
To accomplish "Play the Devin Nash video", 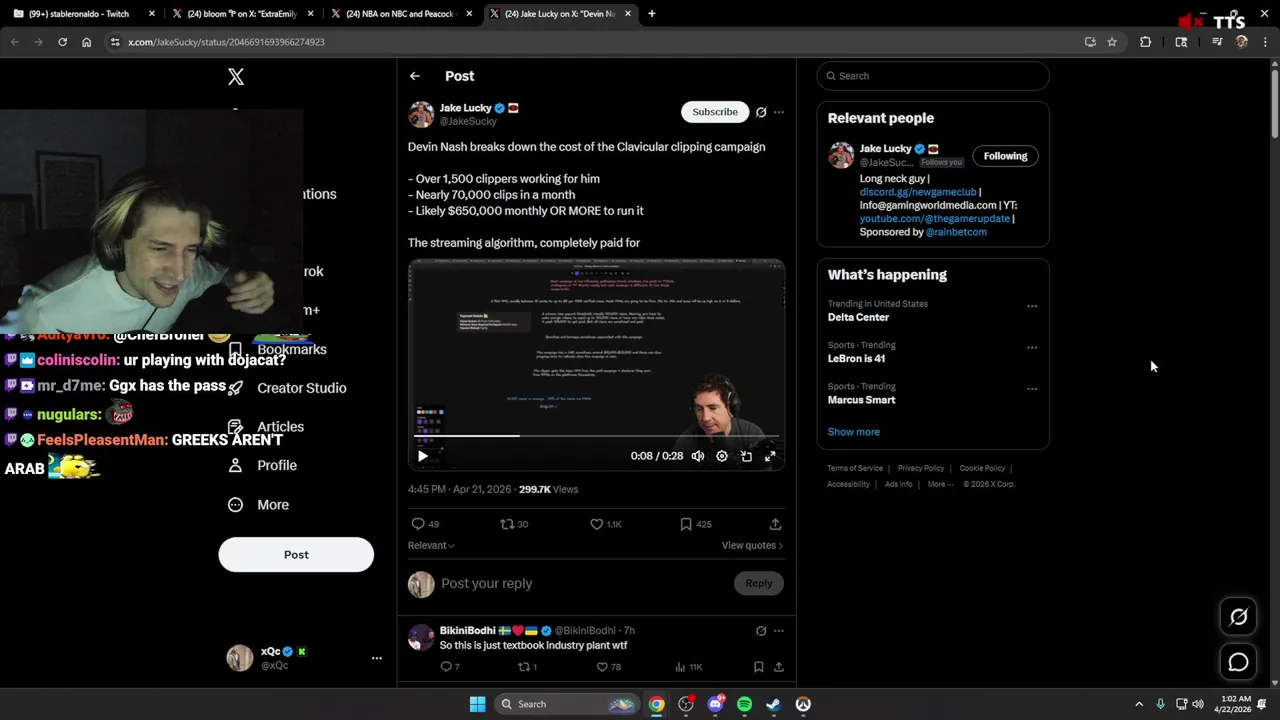I will click(x=422, y=456).
